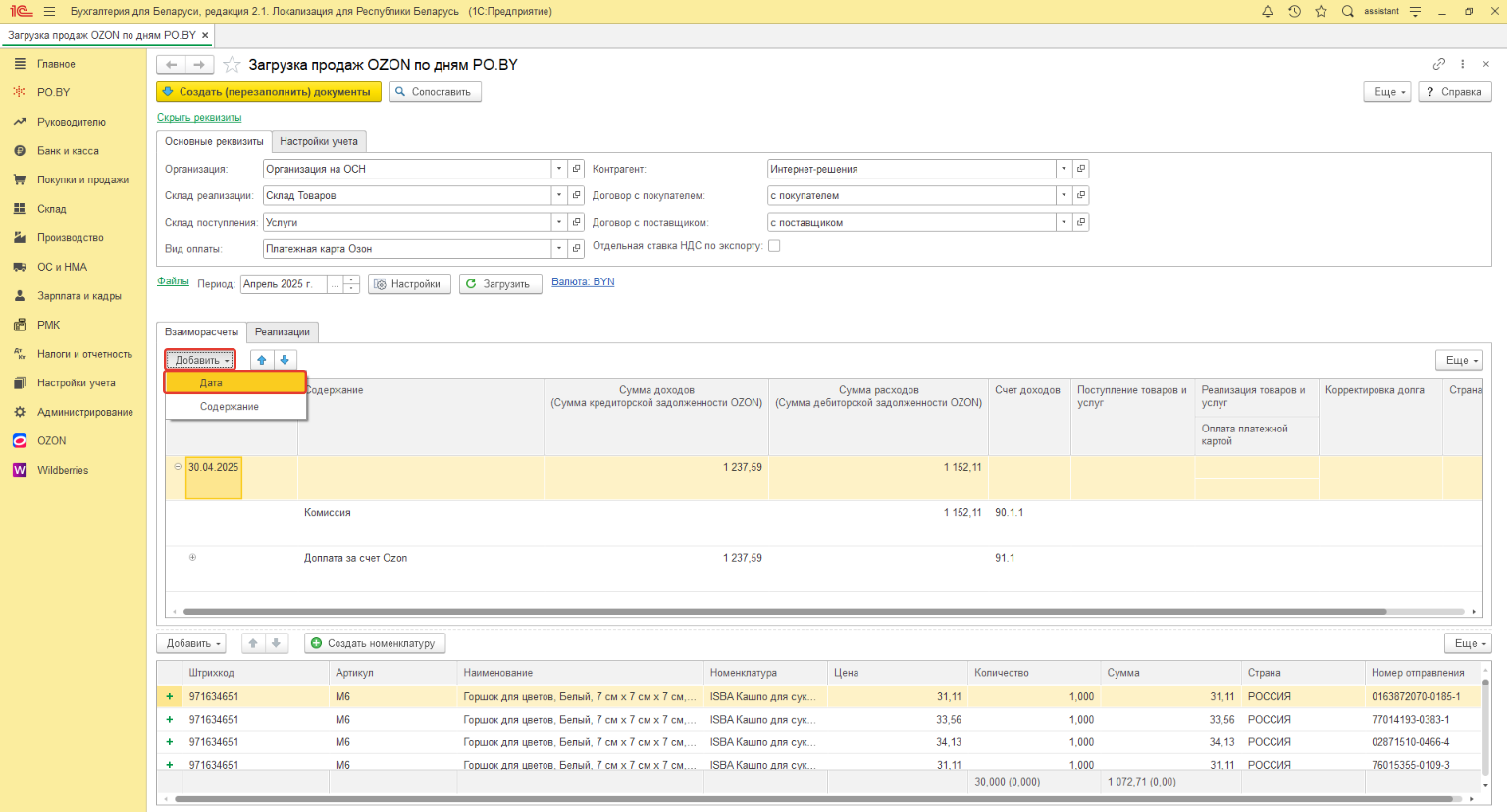The height and width of the screenshot is (812, 1507).
Task: Open favorites star in title bar
Action: coord(1321,11)
